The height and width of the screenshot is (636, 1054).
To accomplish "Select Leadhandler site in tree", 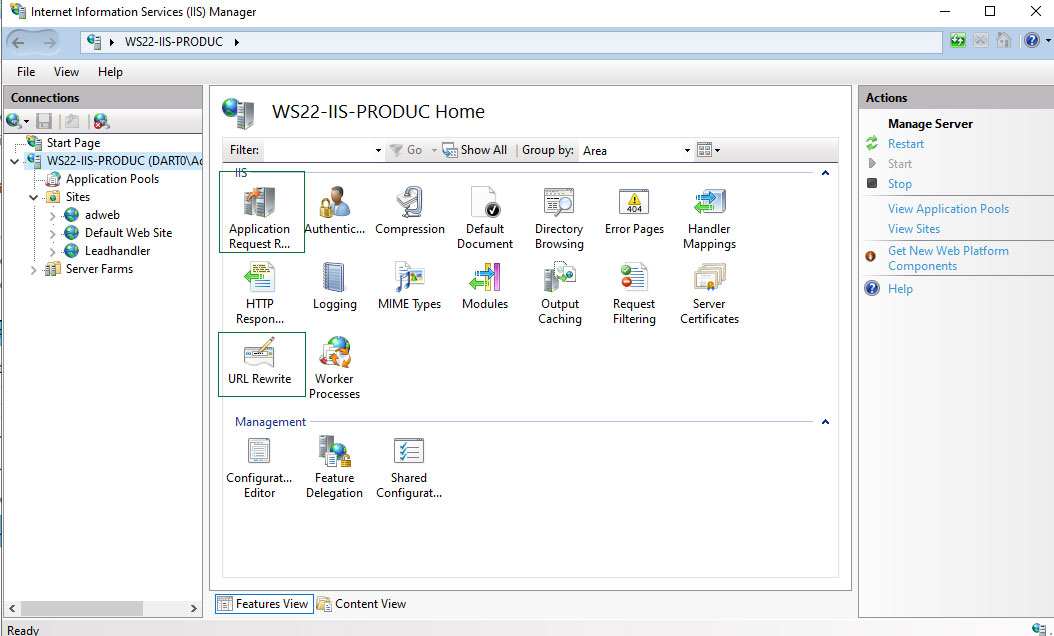I will 118,251.
